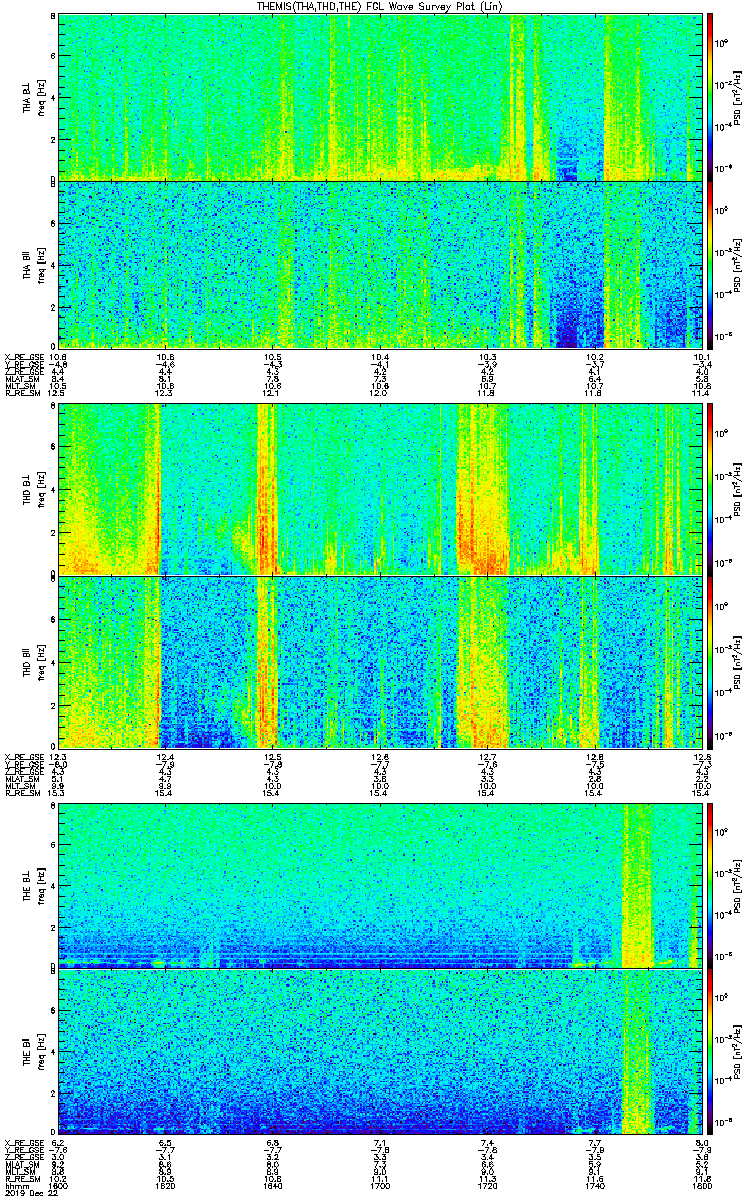Viewport: 750px width, 1200px height.
Task: Click the 'THD B∥ freq [Hz]' axis label
Action: (33, 661)
